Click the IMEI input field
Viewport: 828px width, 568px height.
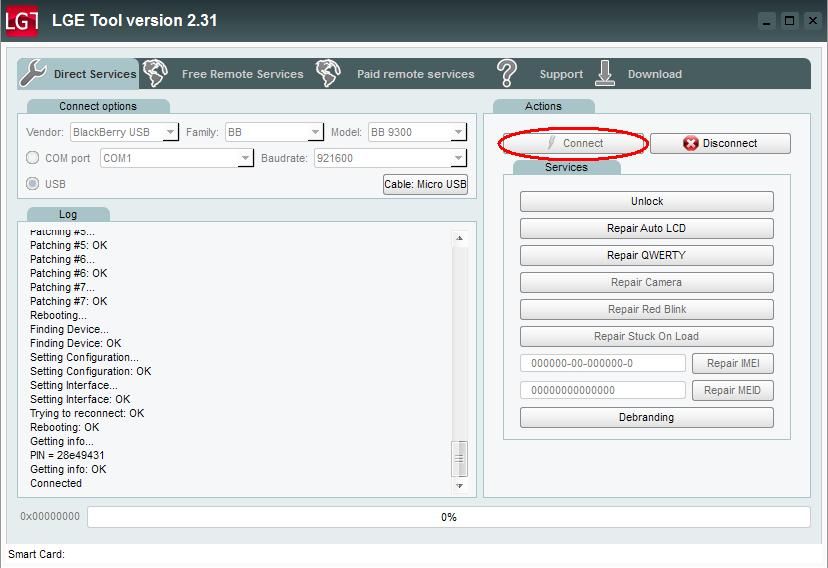603,363
